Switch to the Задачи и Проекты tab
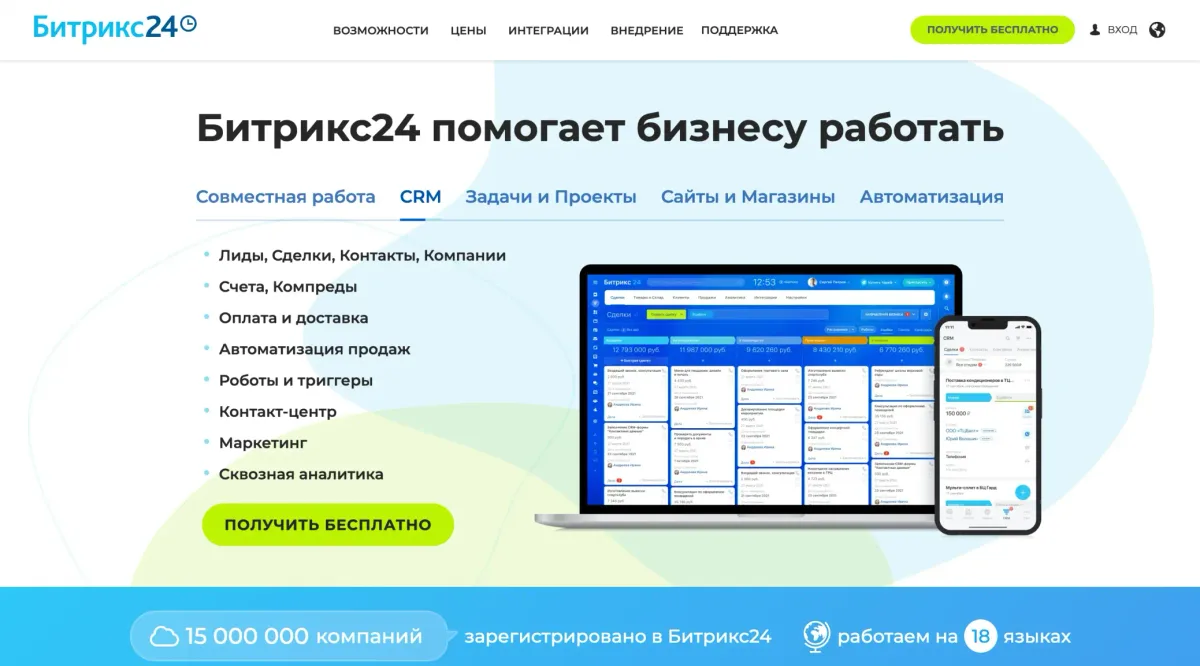Image resolution: width=1200 pixels, height=666 pixels. (x=551, y=197)
